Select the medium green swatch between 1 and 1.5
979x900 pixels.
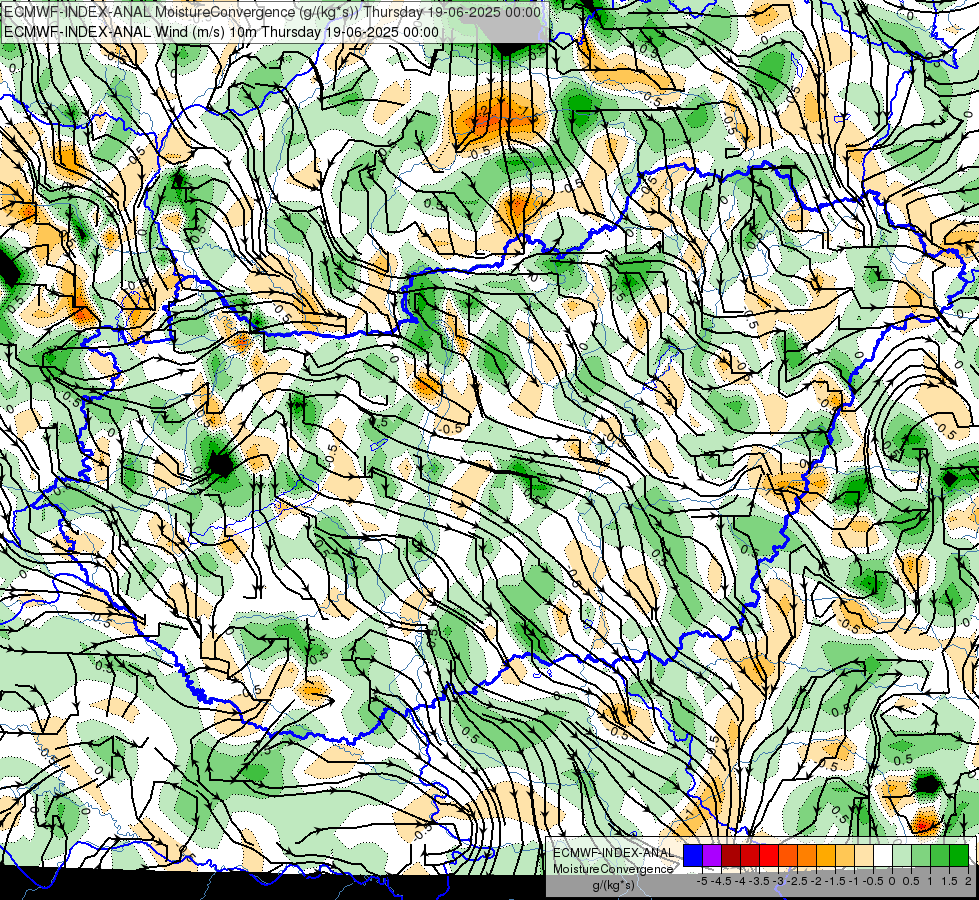[x=940, y=855]
